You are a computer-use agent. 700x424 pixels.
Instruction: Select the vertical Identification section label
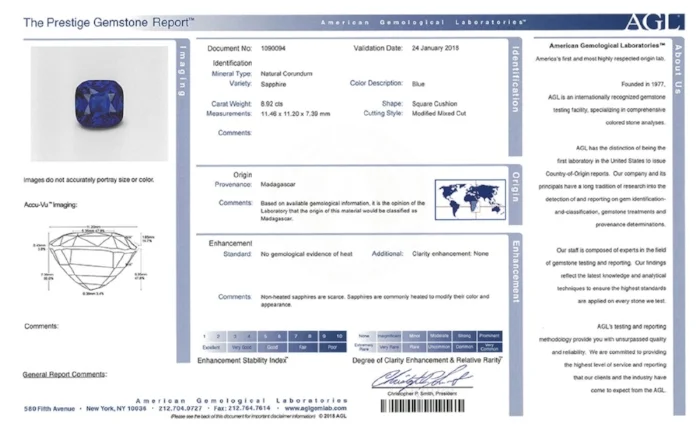[515, 79]
